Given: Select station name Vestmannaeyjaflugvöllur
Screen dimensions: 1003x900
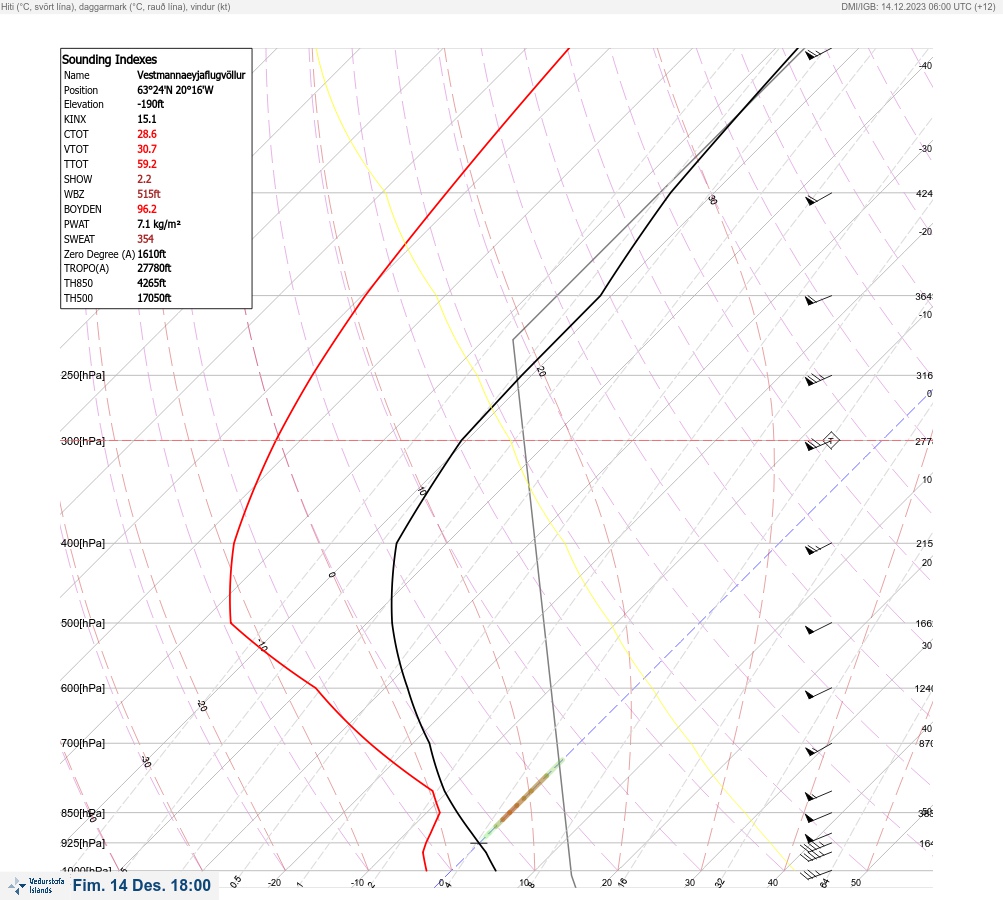Looking at the screenshot, I should tap(191, 75).
